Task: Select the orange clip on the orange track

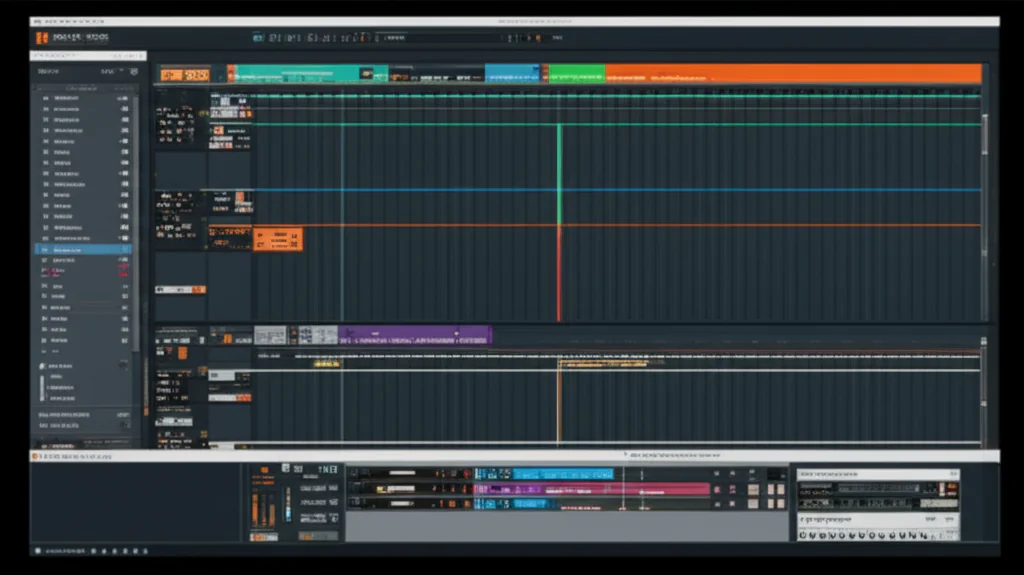Action: tap(278, 239)
